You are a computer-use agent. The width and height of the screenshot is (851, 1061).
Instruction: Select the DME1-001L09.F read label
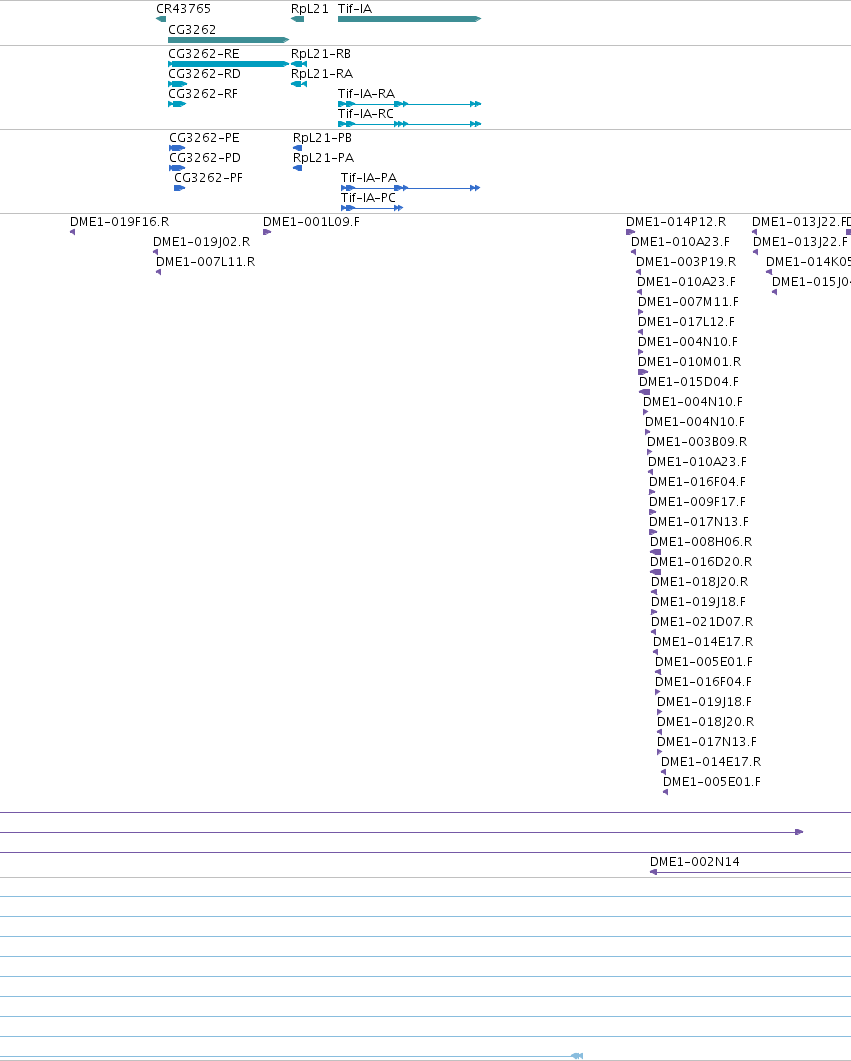coord(311,221)
